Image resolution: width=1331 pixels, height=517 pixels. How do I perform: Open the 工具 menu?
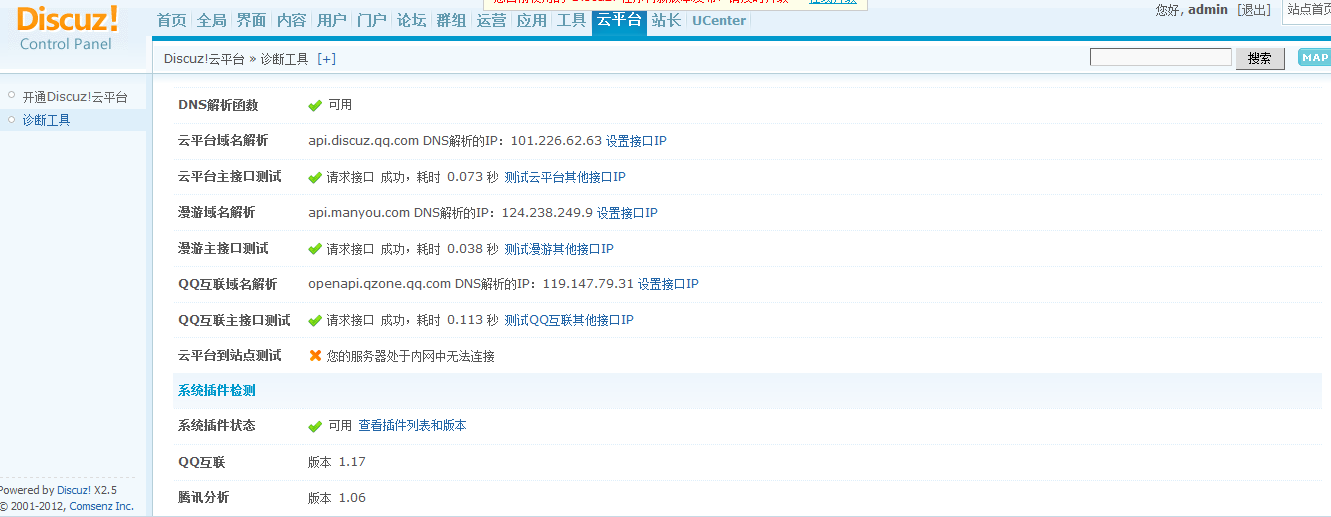[572, 20]
